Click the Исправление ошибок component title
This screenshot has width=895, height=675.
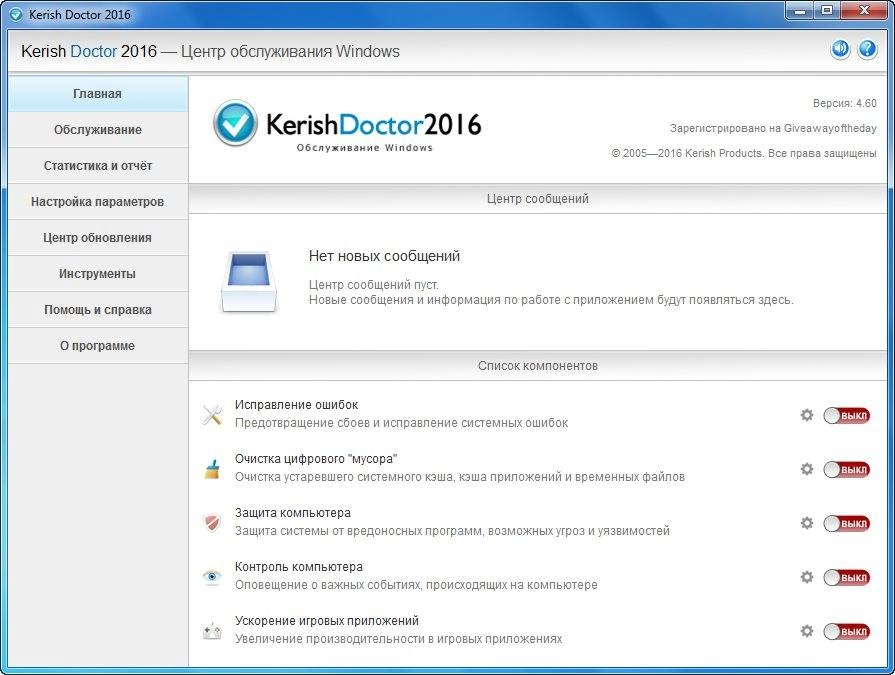pos(296,405)
